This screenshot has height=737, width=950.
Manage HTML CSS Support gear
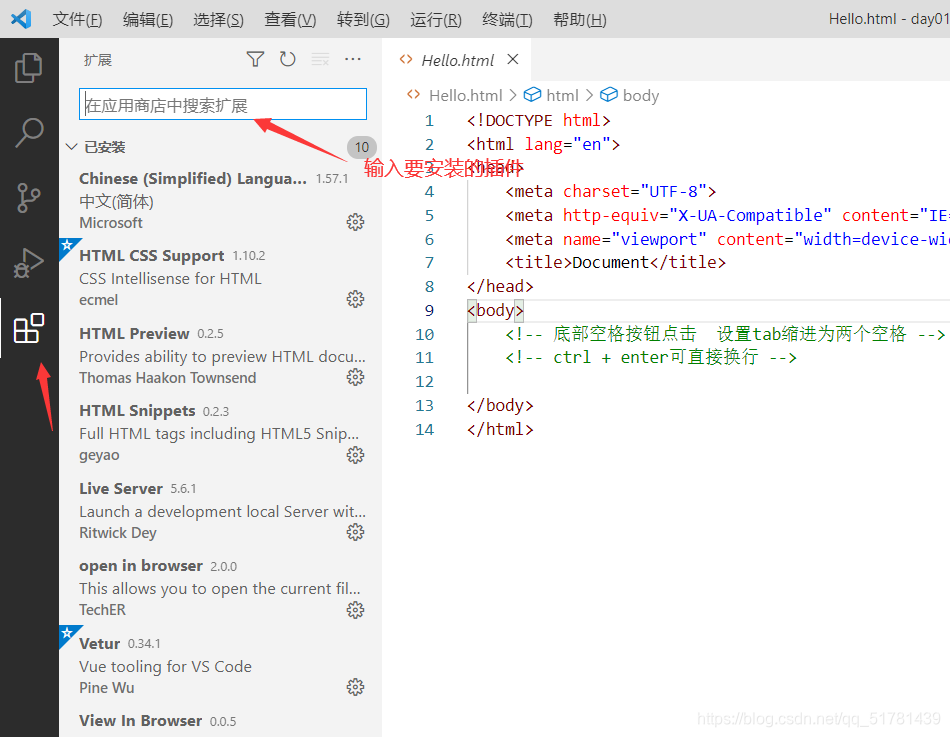pos(355,299)
